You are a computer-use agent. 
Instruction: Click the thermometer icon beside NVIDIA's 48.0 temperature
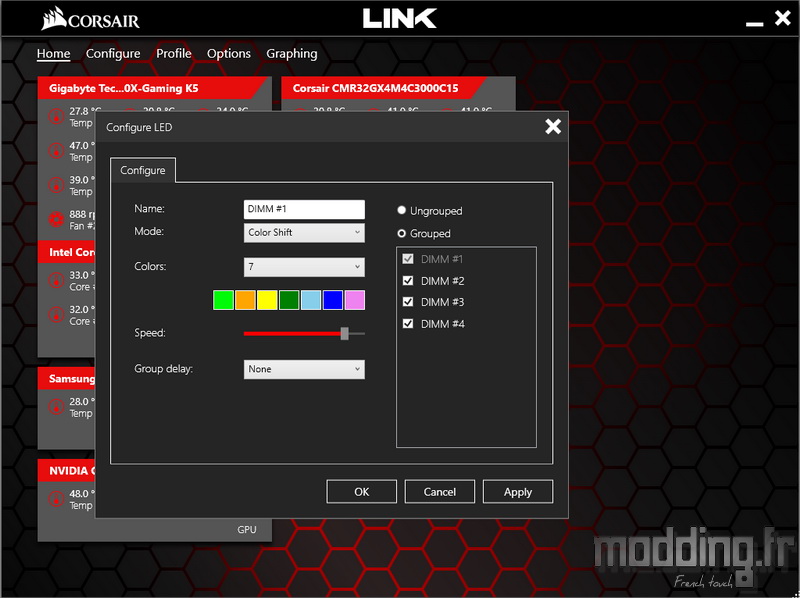56,499
